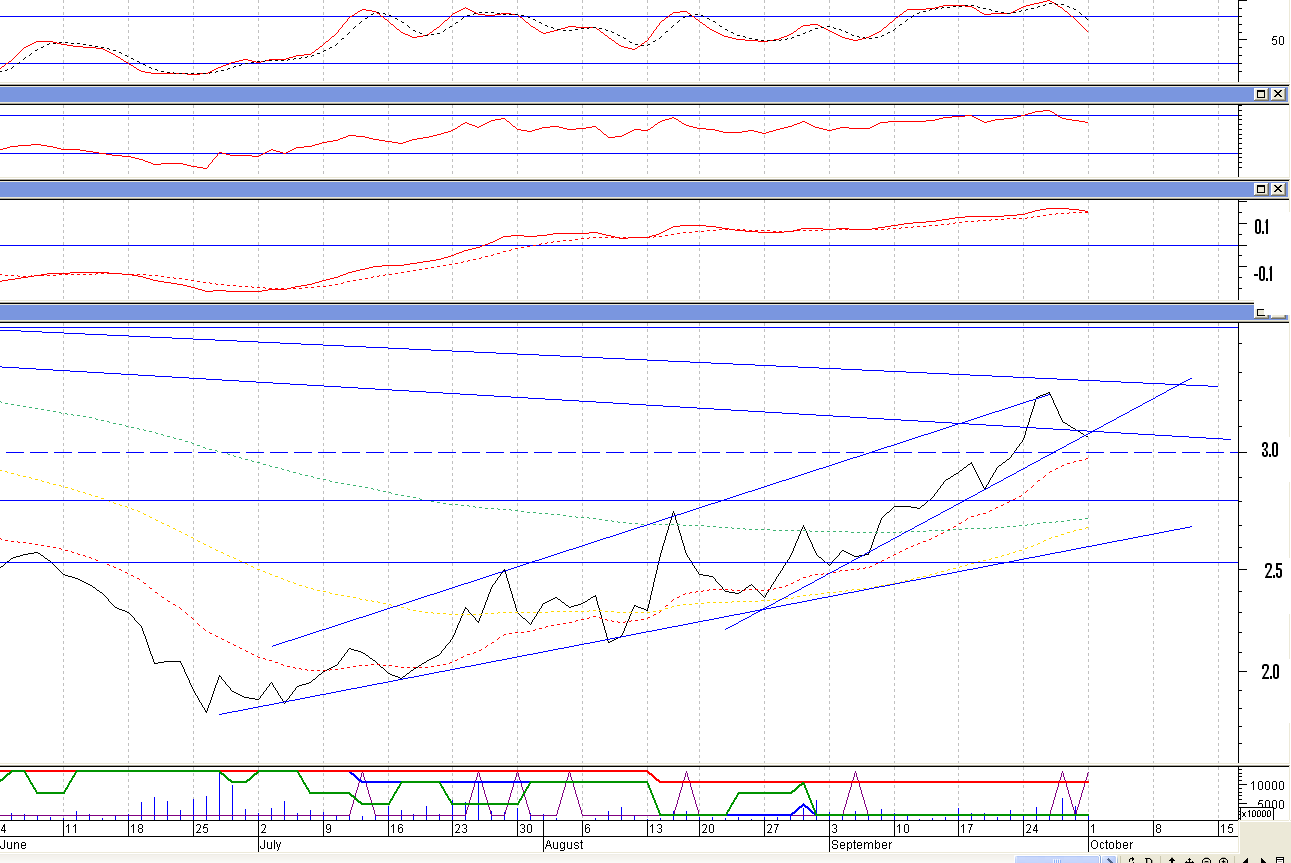Click the 2.5 price axis label
The width and height of the screenshot is (1291, 863).
(1271, 571)
